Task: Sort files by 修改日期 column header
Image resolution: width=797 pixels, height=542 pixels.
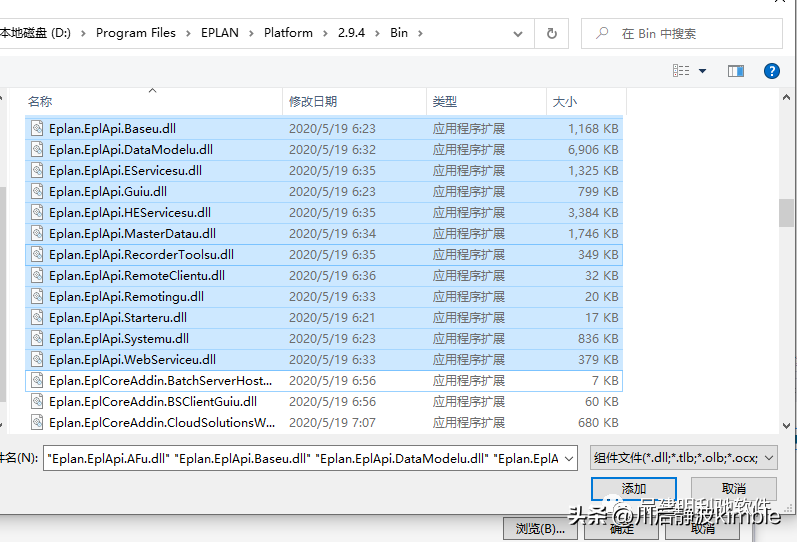Action: point(313,101)
